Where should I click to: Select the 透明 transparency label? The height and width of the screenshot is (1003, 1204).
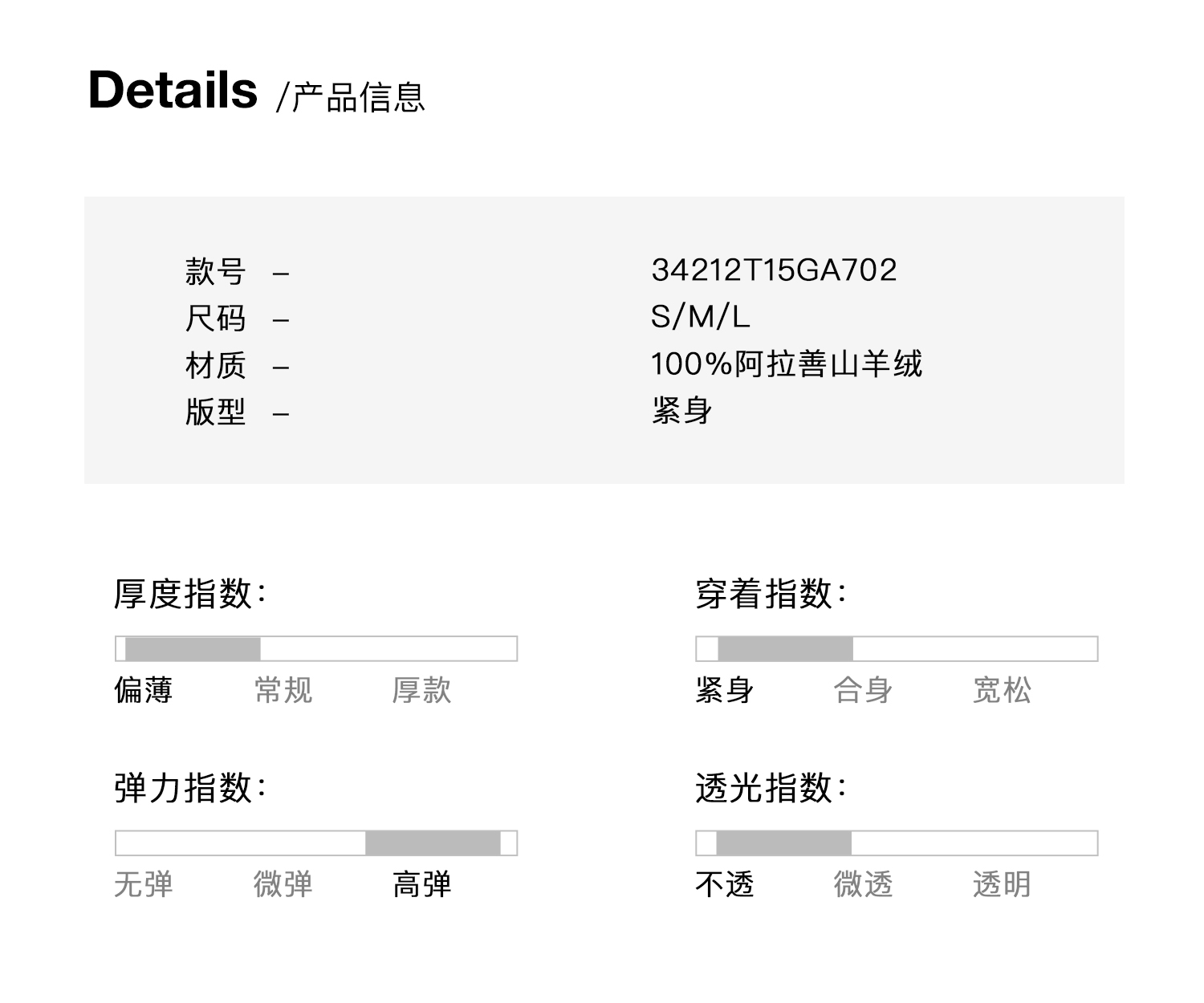pyautogui.click(x=1002, y=885)
